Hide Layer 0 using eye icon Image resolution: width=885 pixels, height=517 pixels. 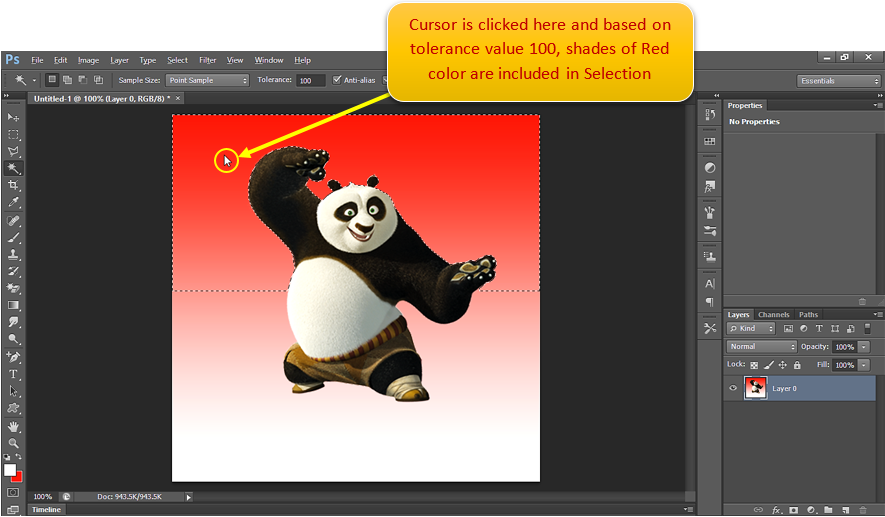[x=733, y=388]
